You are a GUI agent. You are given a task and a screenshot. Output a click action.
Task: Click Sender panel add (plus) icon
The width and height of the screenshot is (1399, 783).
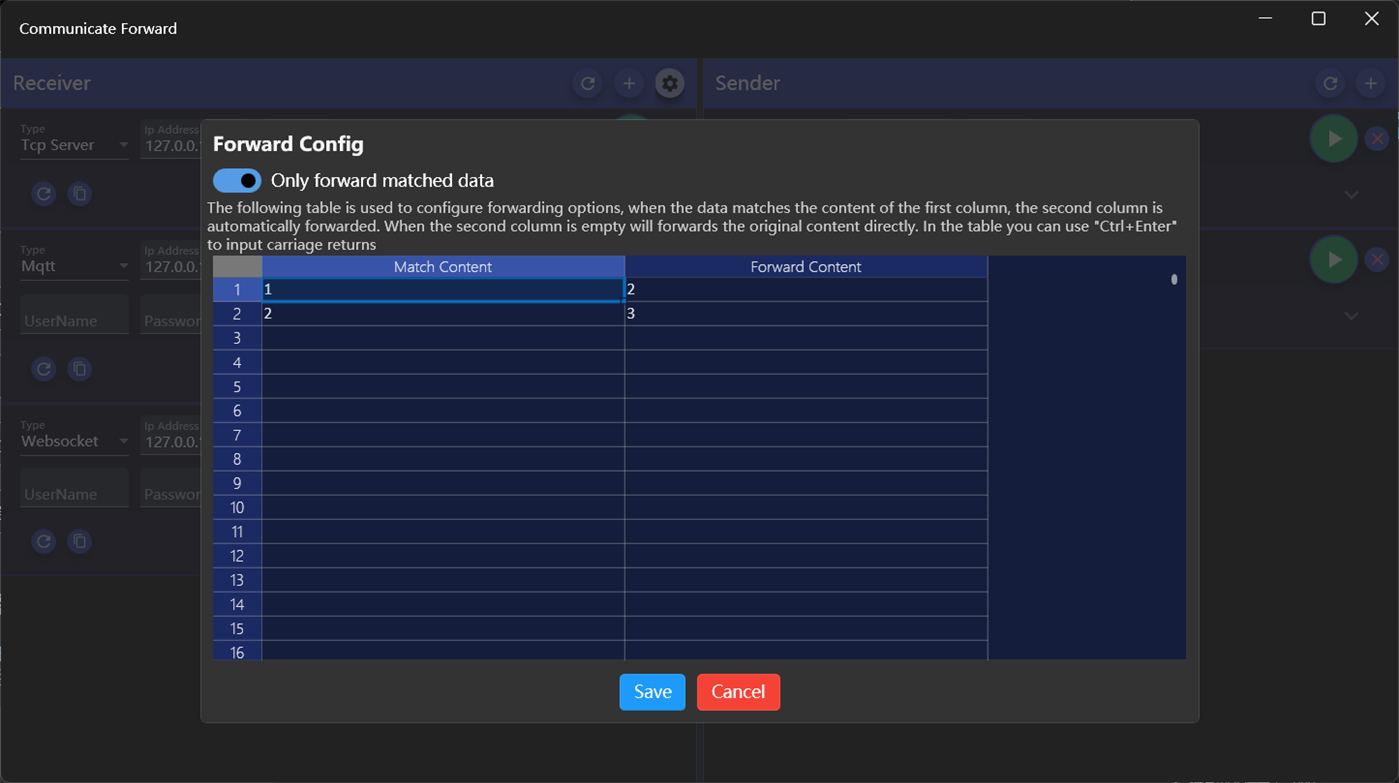coord(1371,84)
